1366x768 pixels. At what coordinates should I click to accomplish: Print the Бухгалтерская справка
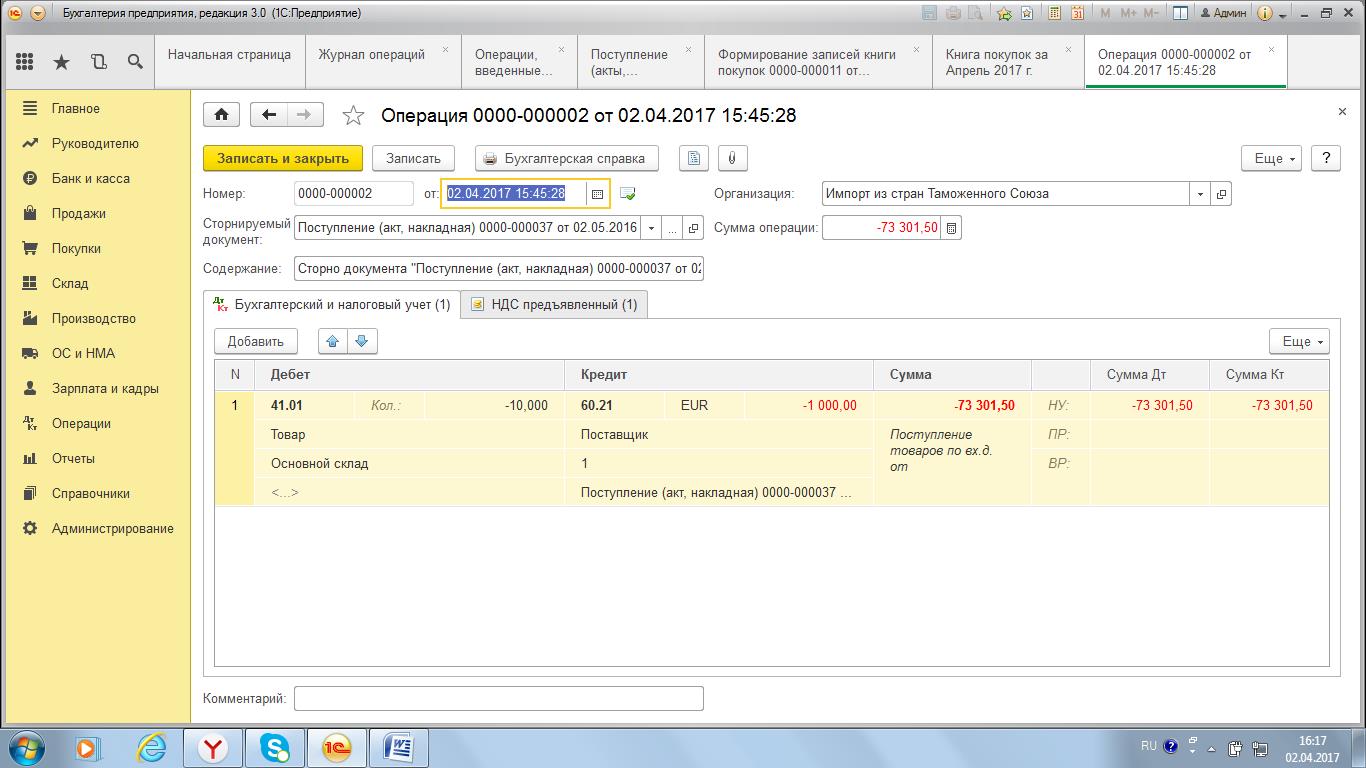point(566,158)
